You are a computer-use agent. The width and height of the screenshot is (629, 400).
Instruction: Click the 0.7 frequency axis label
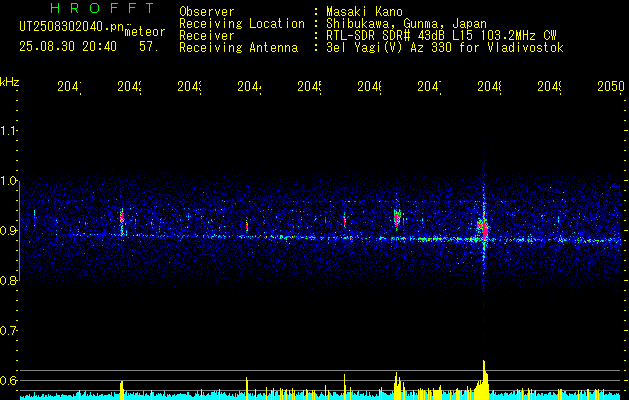pyautogui.click(x=8, y=331)
